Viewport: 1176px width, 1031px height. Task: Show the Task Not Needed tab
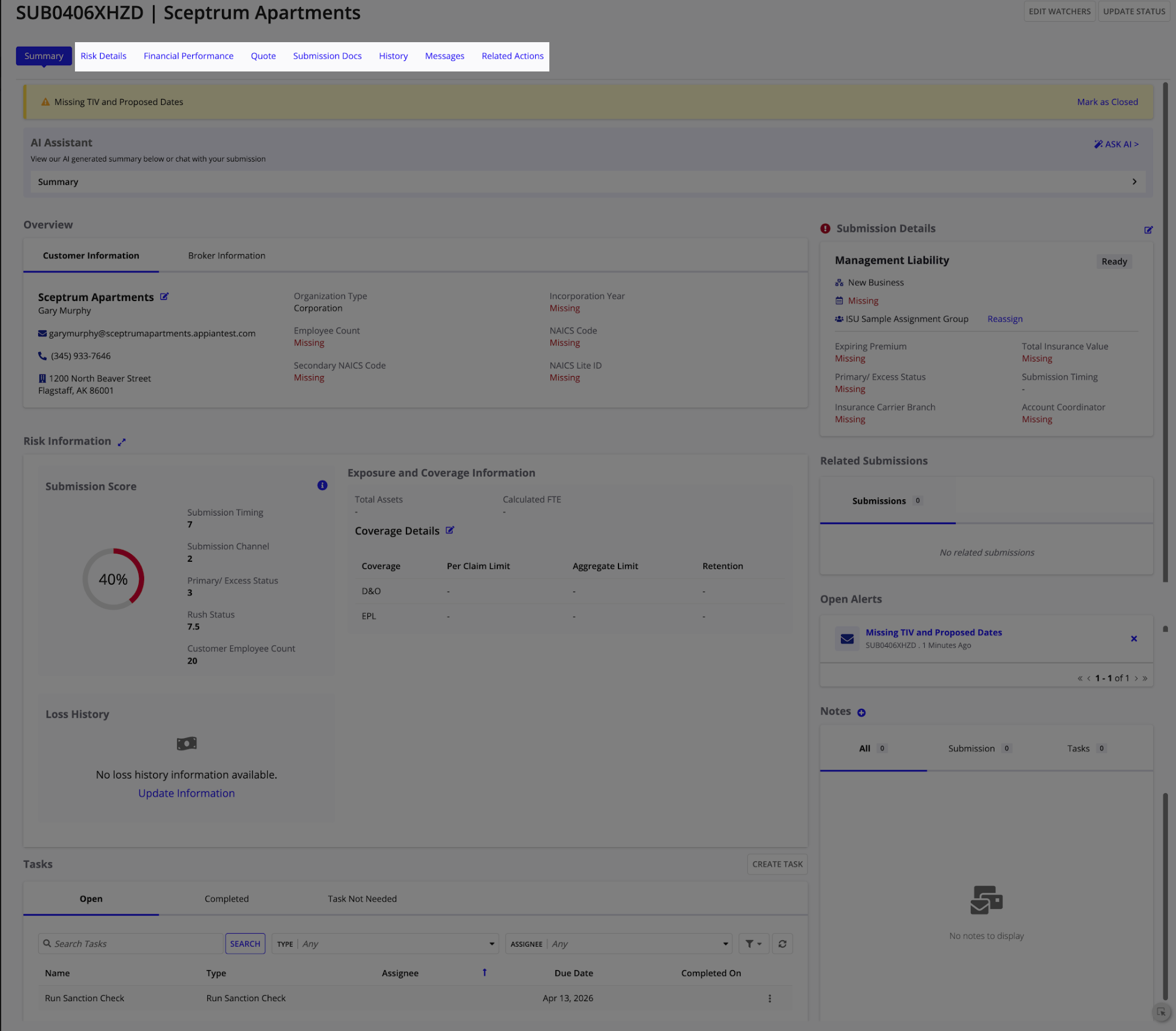click(x=362, y=899)
